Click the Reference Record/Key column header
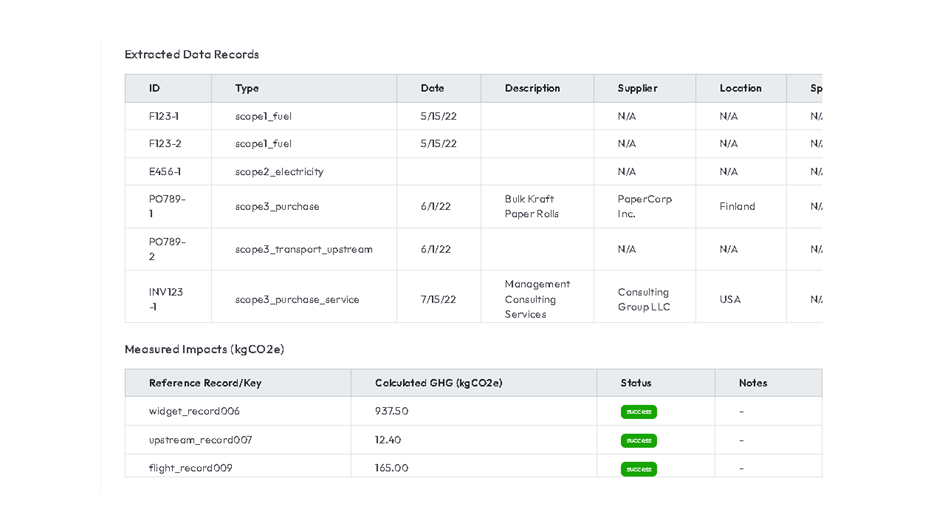Image resolution: width=945 pixels, height=532 pixels. 205,383
